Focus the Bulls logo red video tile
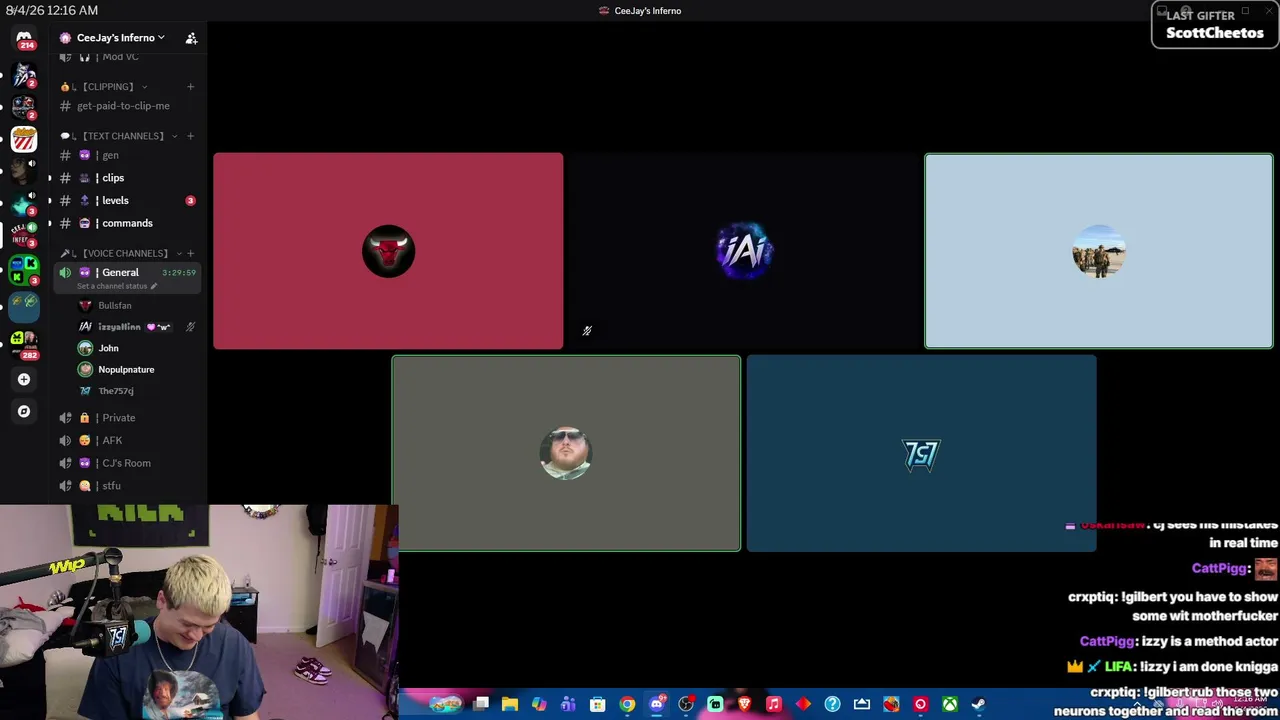 click(x=388, y=251)
